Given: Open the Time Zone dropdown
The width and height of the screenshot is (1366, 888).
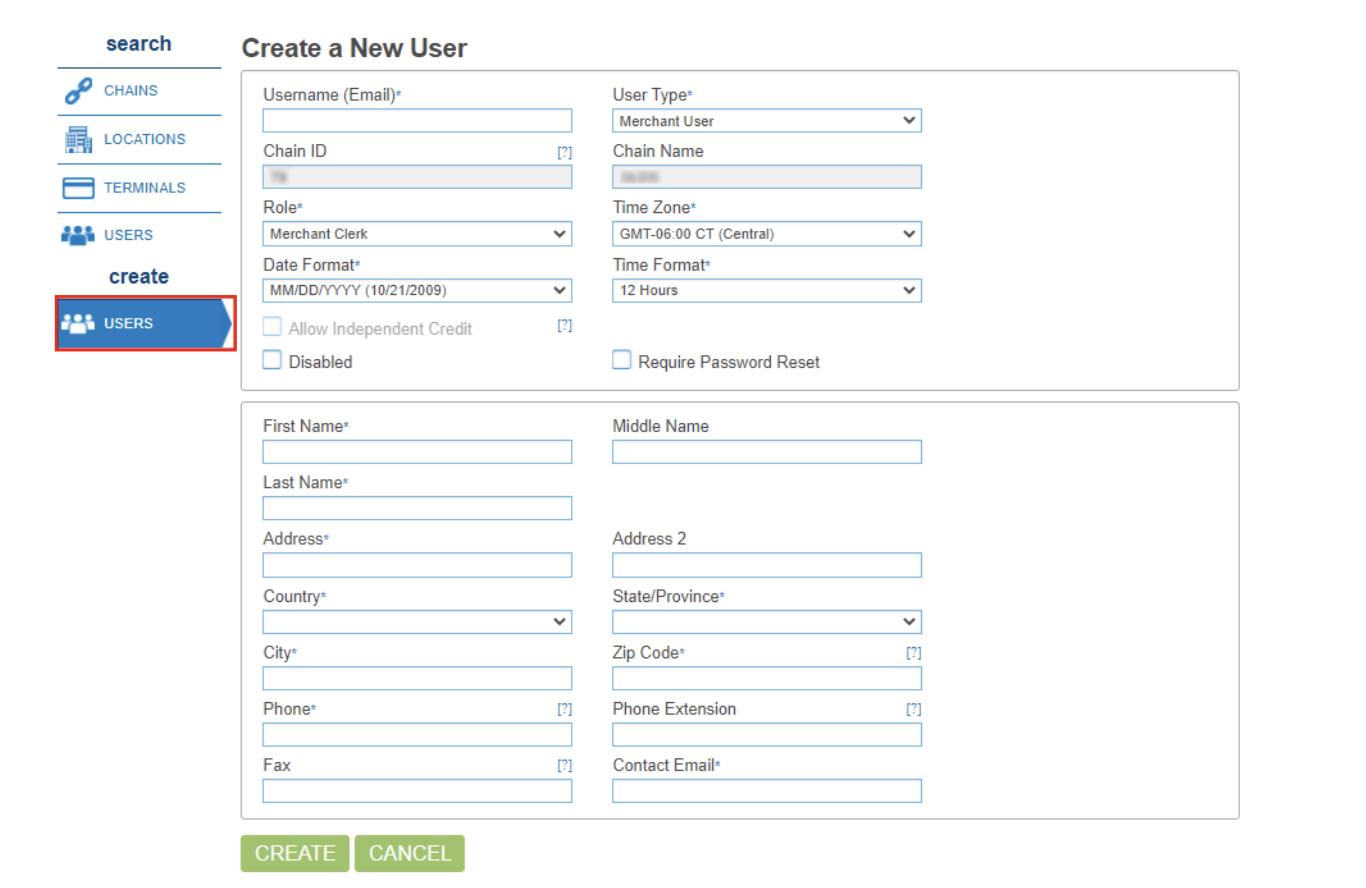Looking at the screenshot, I should coord(766,234).
